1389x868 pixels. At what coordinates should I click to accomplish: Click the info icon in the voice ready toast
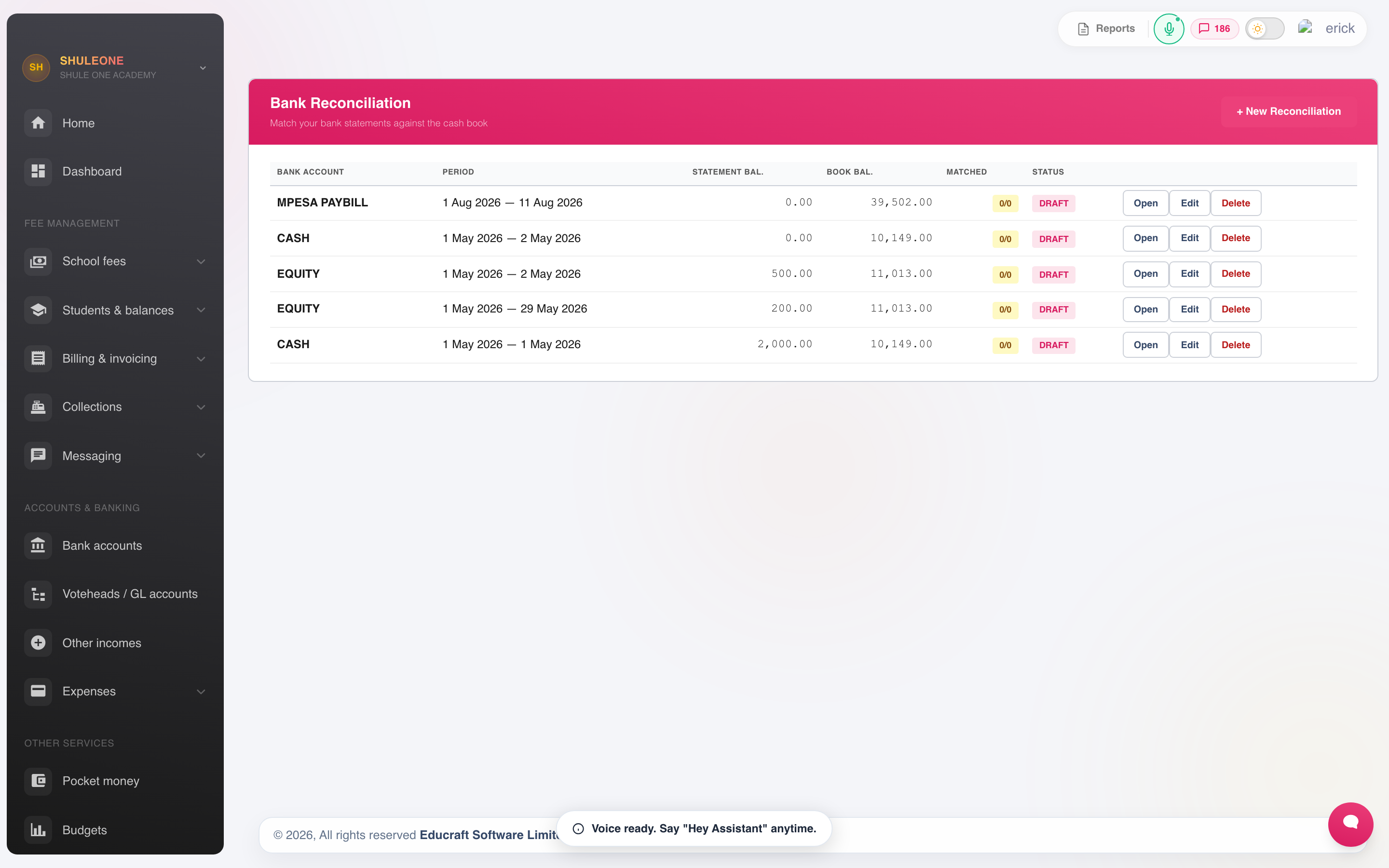click(578, 828)
